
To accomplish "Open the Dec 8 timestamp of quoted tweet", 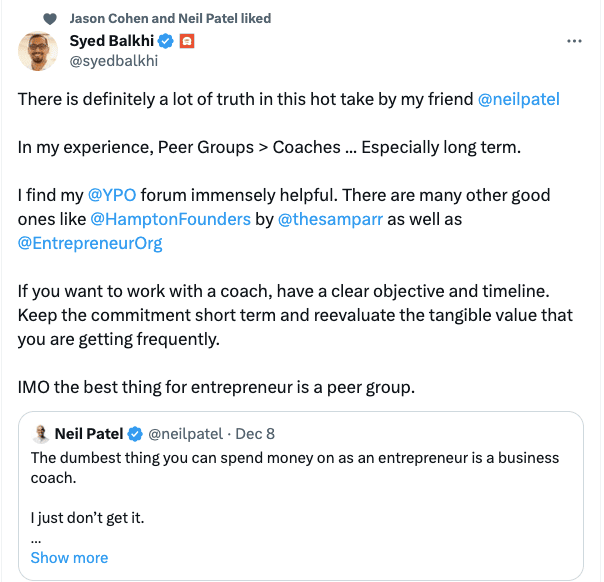I will (x=257, y=434).
